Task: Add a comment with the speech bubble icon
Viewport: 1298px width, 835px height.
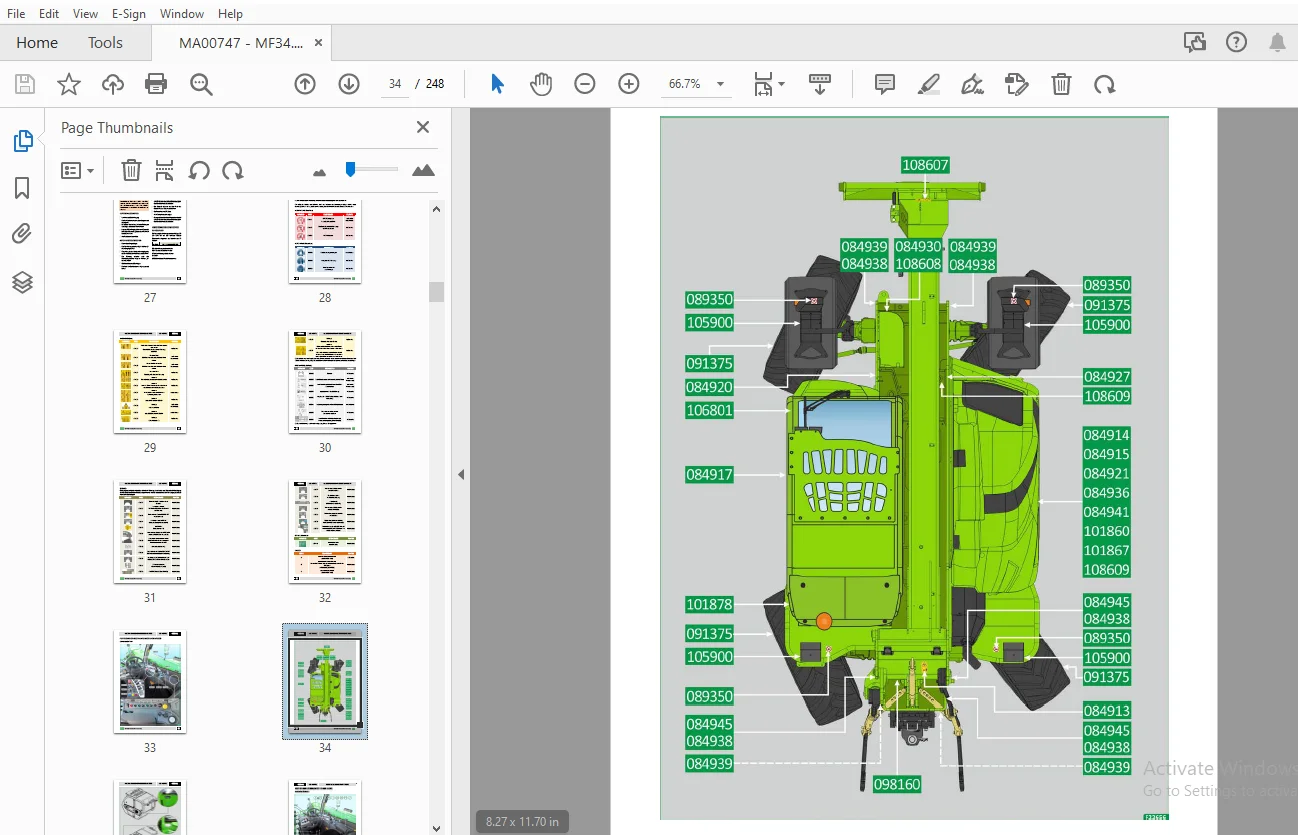Action: pos(885,84)
